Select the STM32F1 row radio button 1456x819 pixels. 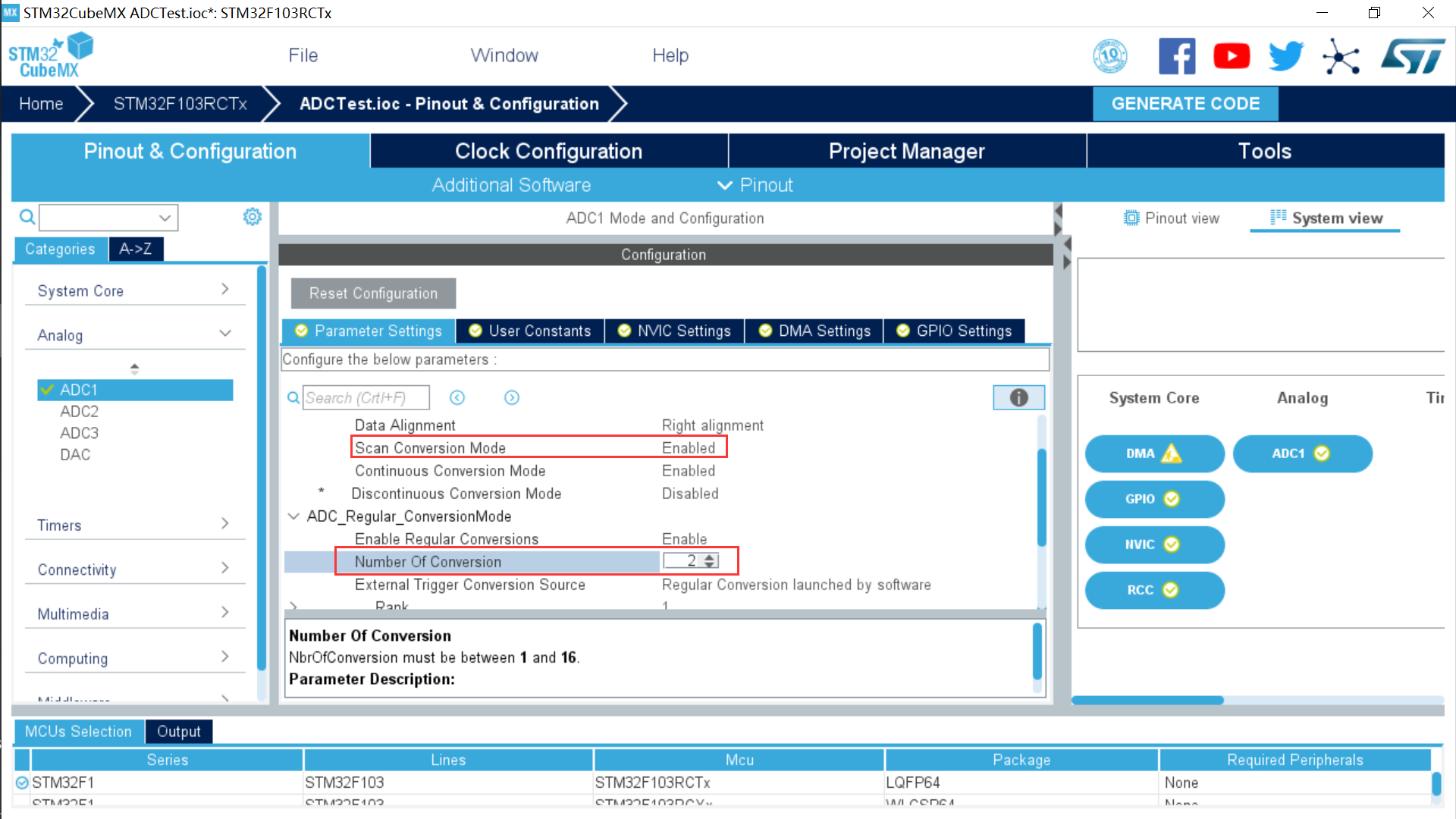(x=22, y=783)
